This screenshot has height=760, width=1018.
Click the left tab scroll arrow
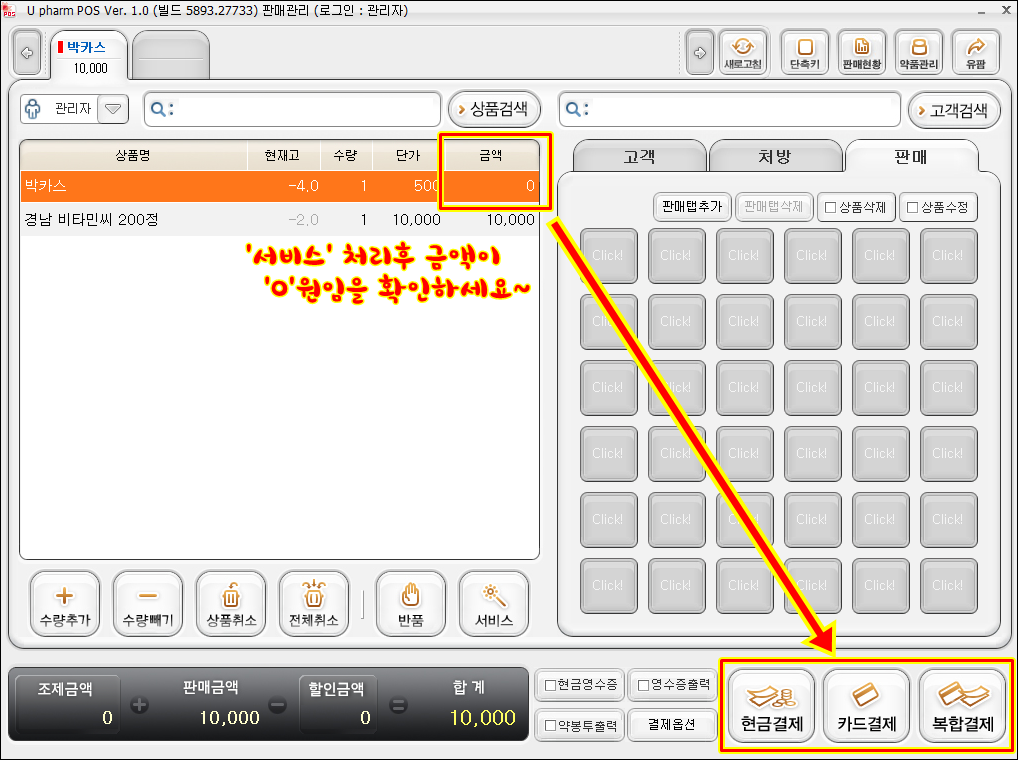coord(27,54)
